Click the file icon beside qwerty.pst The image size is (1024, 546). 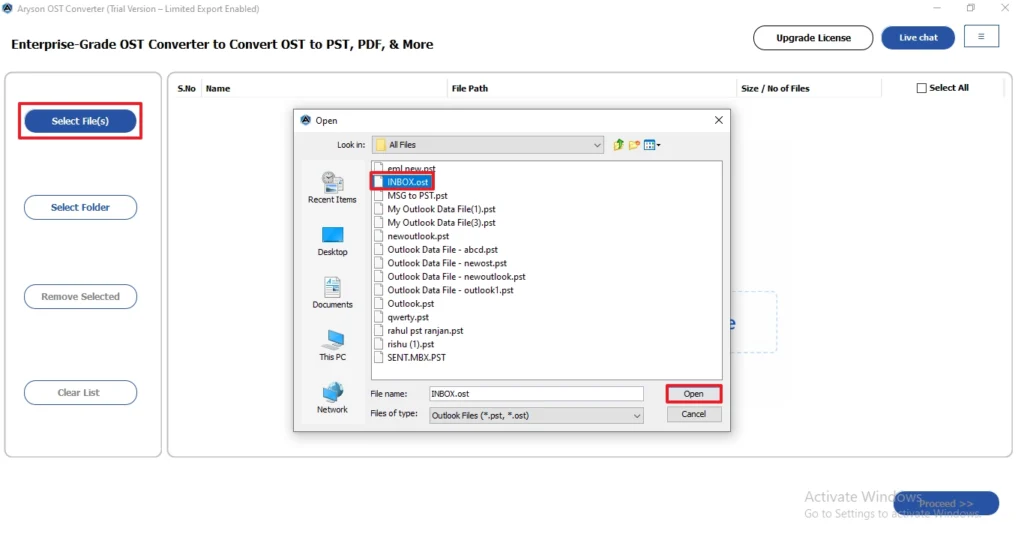(x=379, y=317)
